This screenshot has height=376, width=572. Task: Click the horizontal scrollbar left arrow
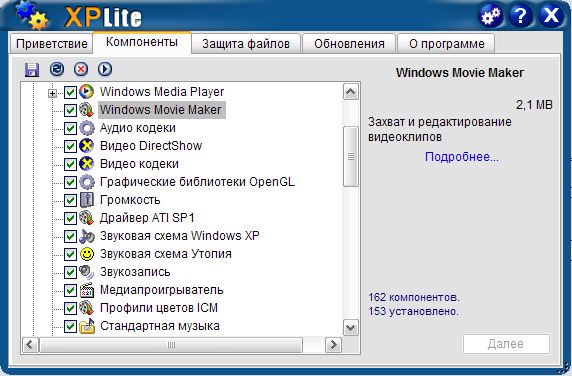(30, 345)
